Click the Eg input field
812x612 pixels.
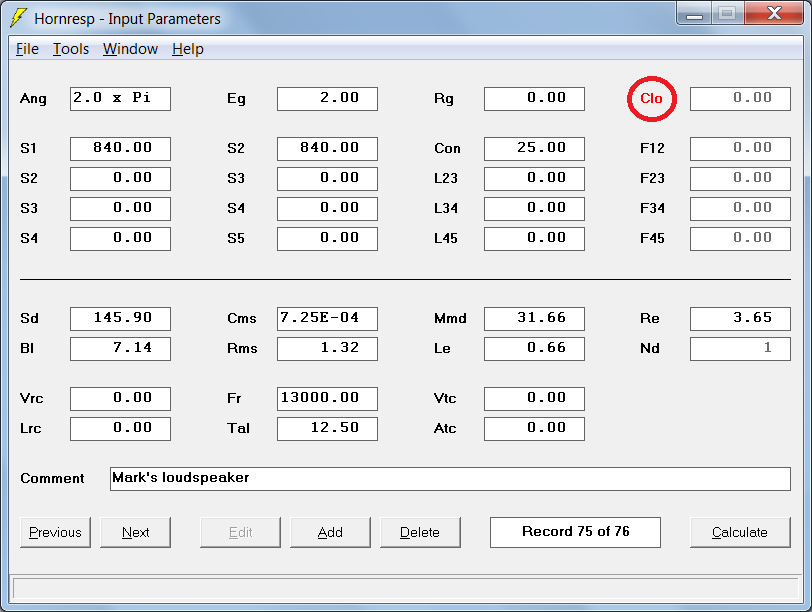pyautogui.click(x=327, y=99)
